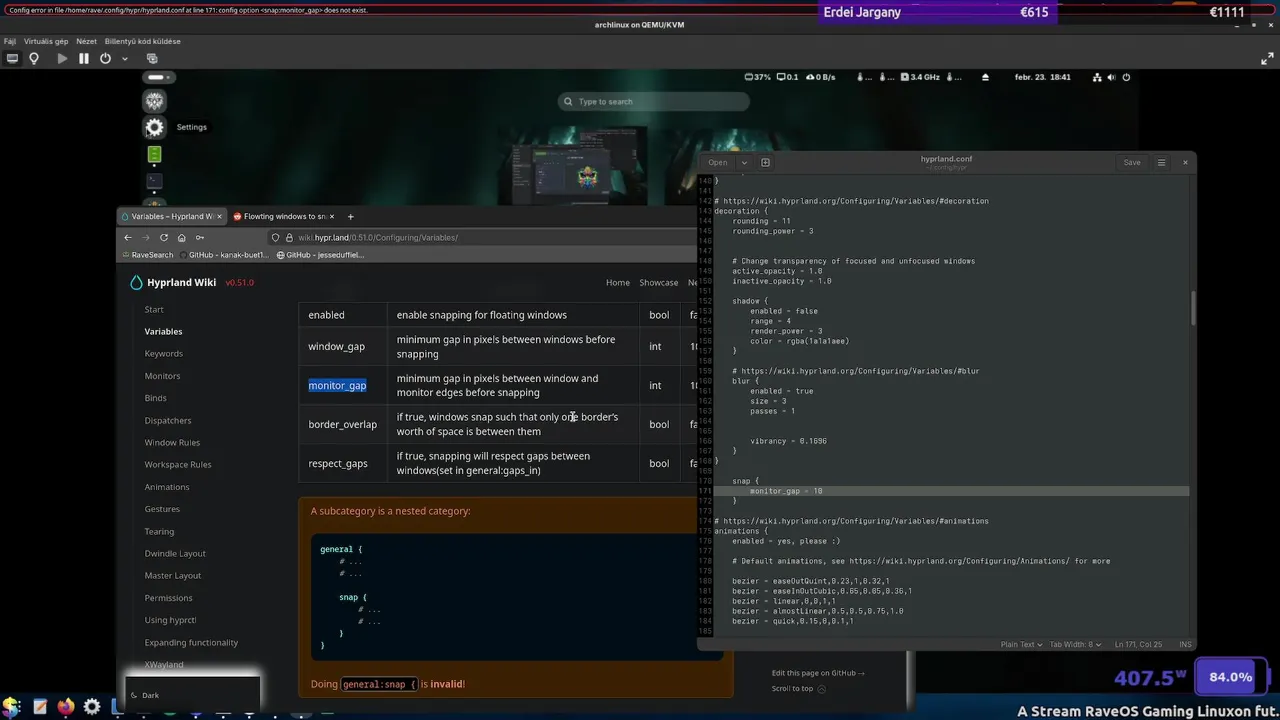Select Animations in wiki sidebar

point(167,487)
